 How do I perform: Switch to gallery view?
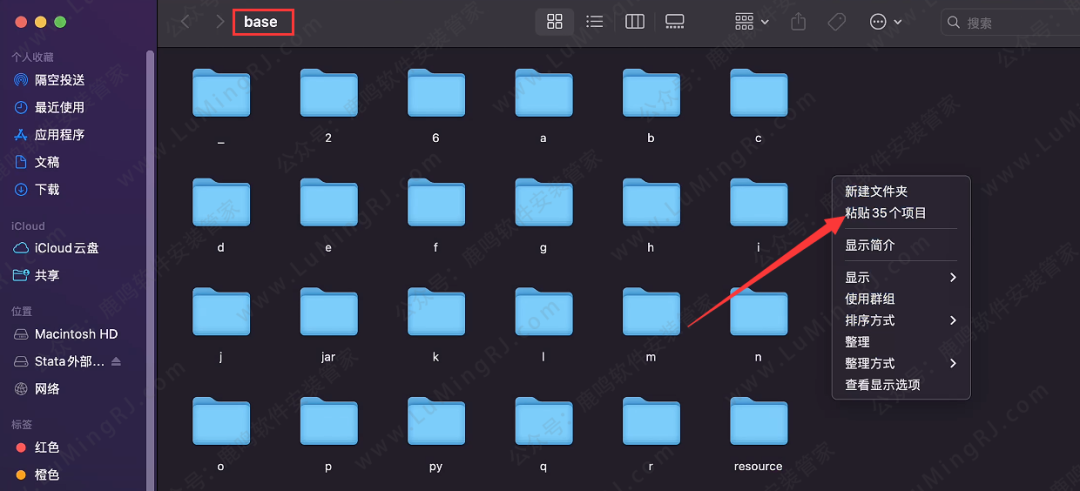[674, 22]
